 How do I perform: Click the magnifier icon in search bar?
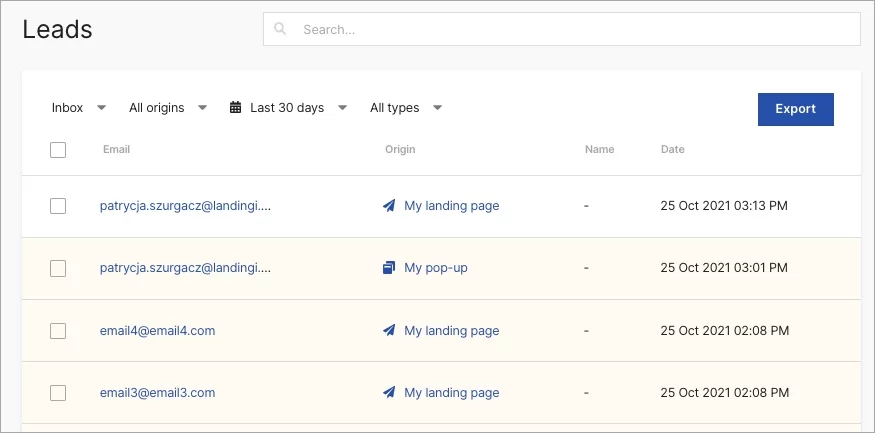tap(281, 30)
